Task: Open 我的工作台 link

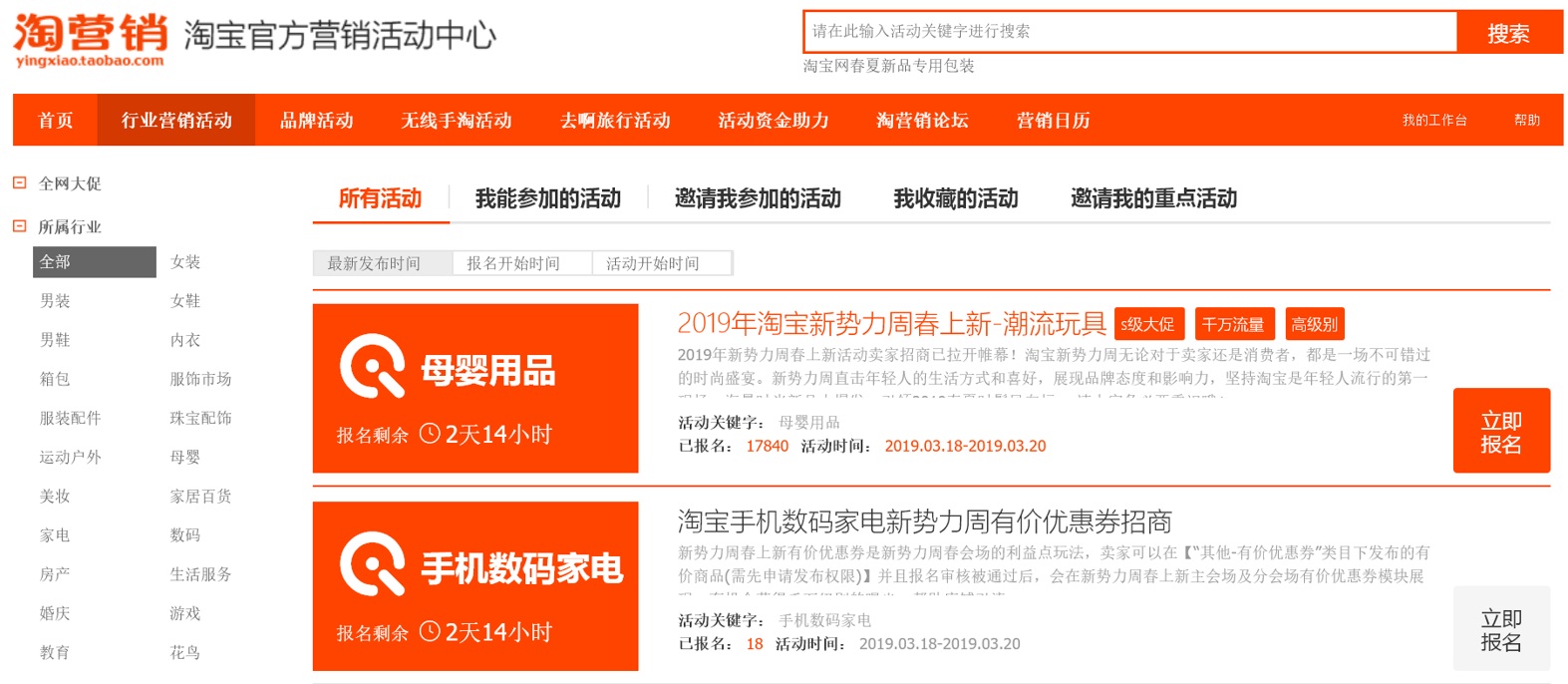Action: point(1434,120)
